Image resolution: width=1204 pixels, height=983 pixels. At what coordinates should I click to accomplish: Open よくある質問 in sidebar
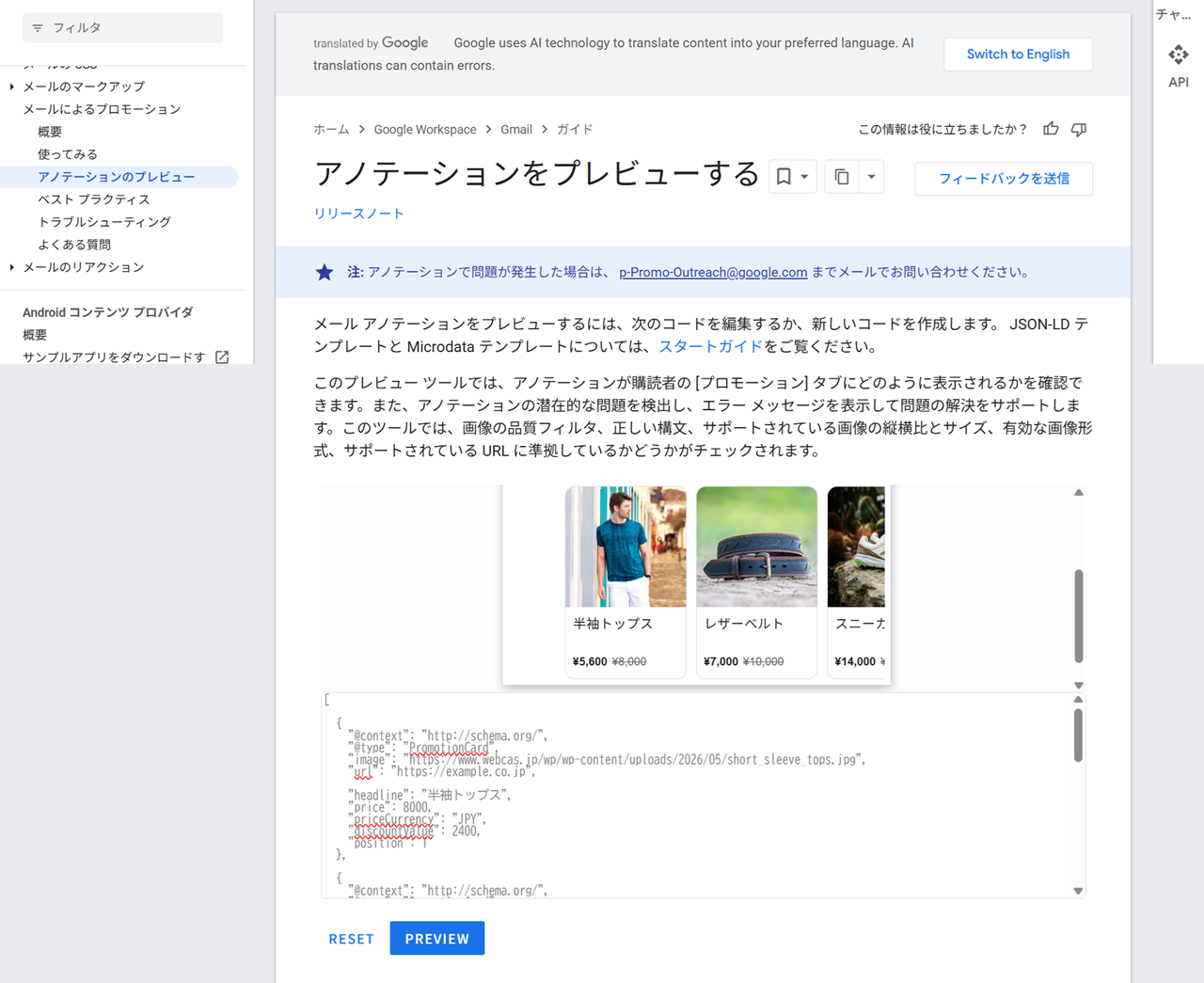pos(74,245)
